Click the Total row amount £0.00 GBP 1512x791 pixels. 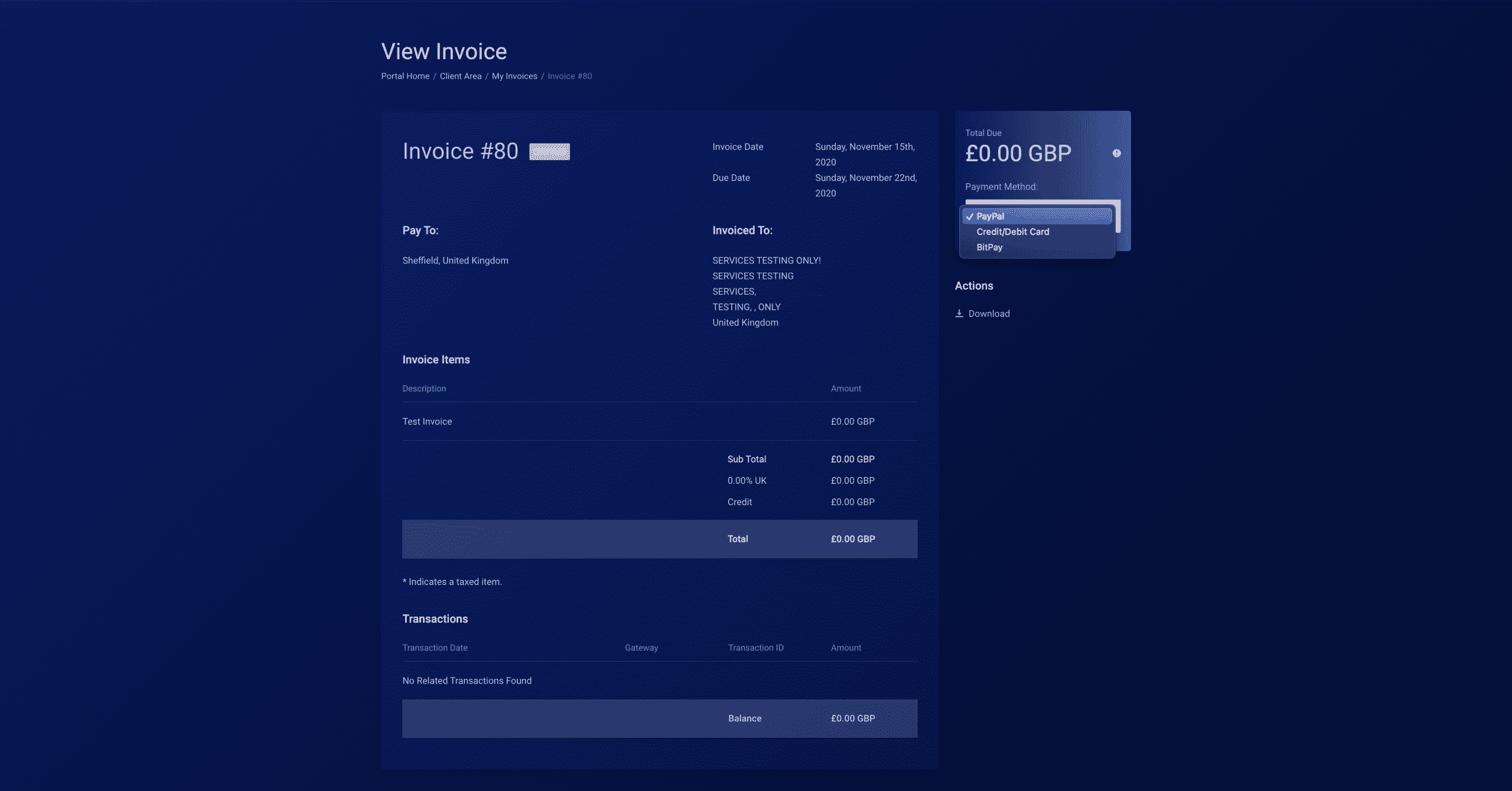(852, 539)
